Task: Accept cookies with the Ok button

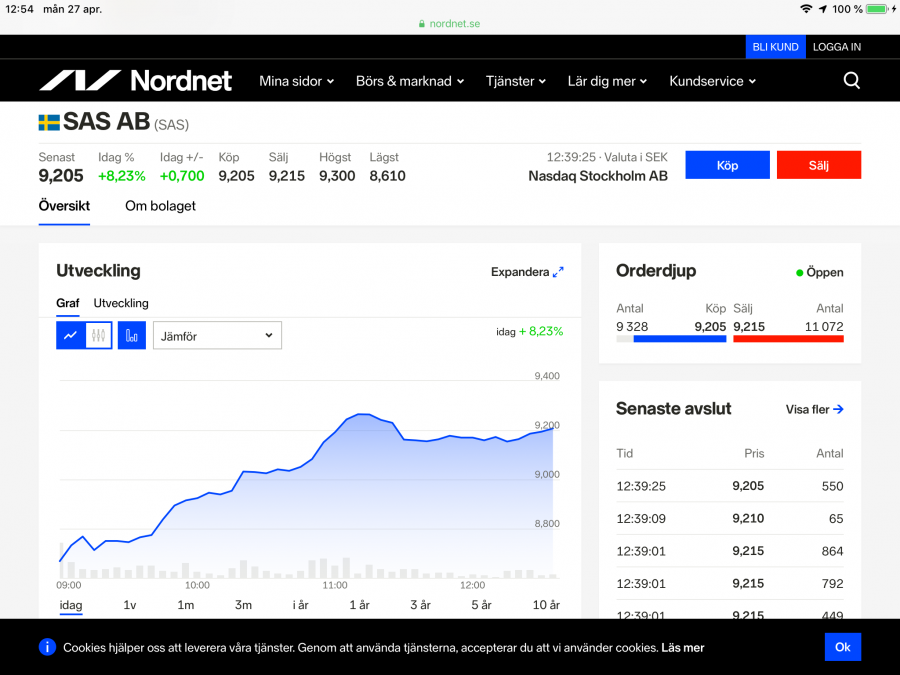Action: click(842, 647)
